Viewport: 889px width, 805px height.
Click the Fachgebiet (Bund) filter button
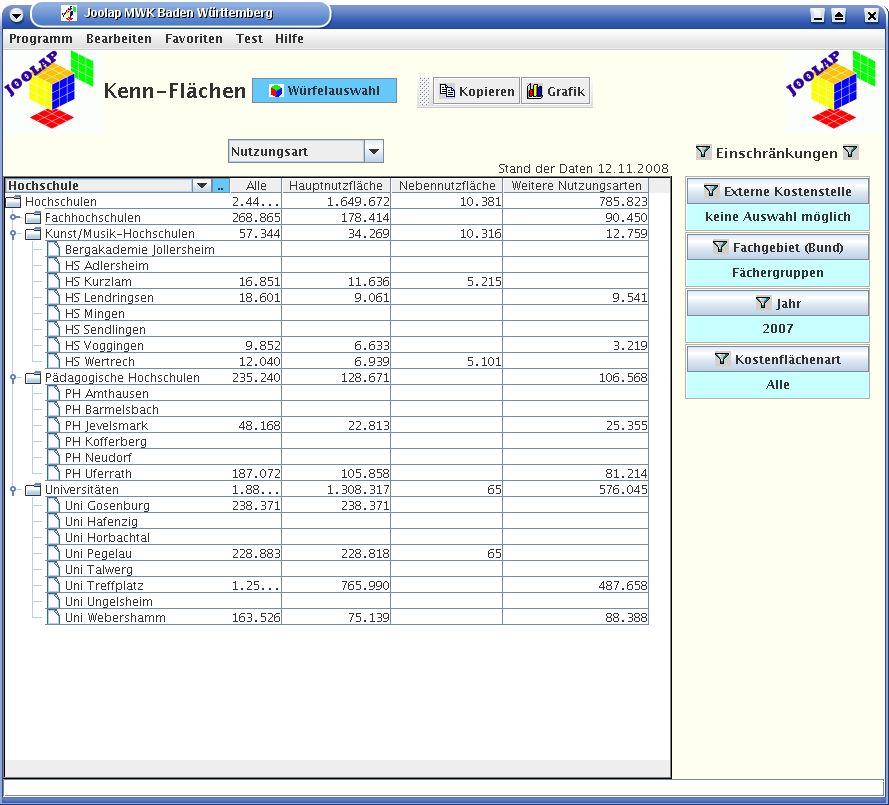pyautogui.click(x=777, y=247)
